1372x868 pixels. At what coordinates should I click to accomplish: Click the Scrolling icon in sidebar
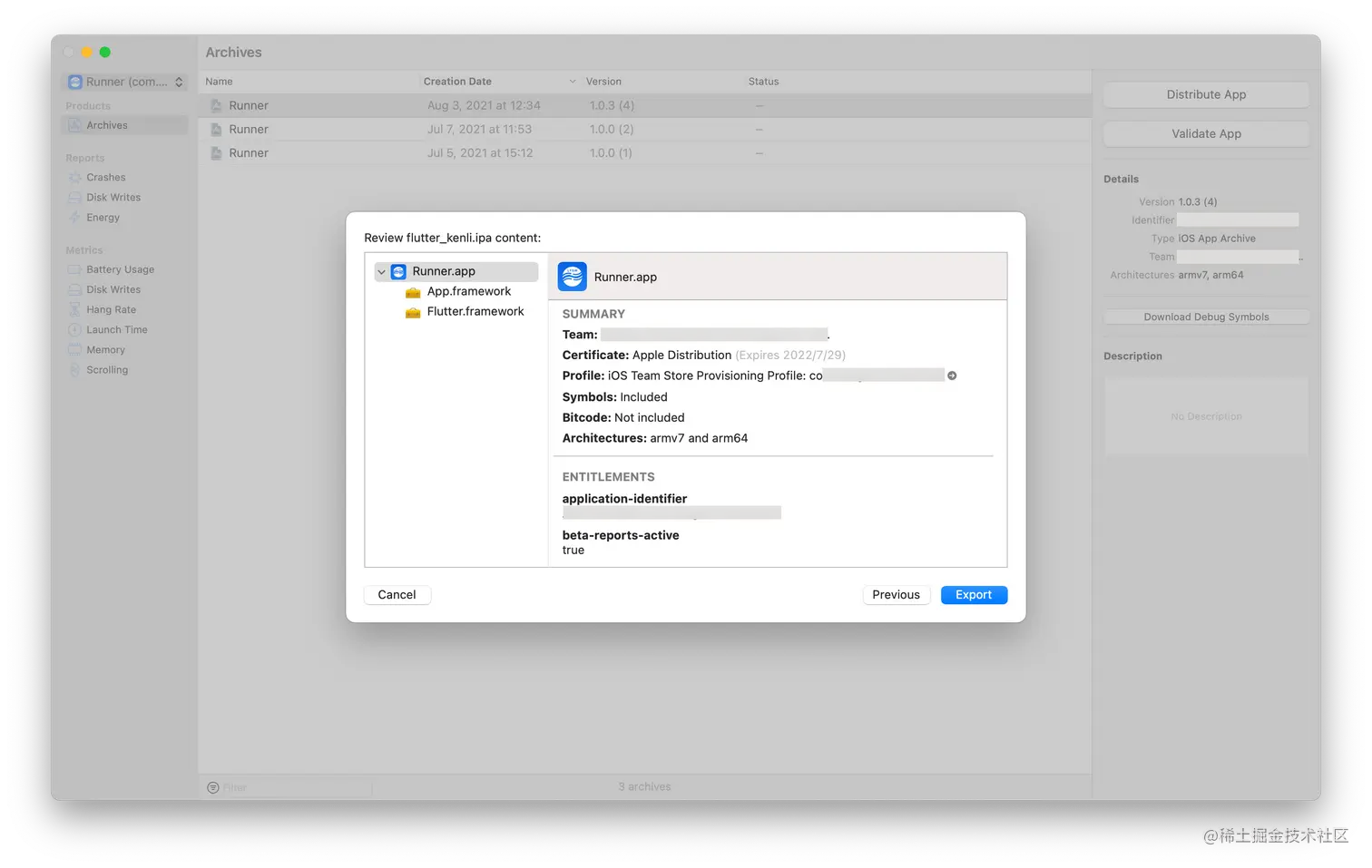(x=75, y=370)
